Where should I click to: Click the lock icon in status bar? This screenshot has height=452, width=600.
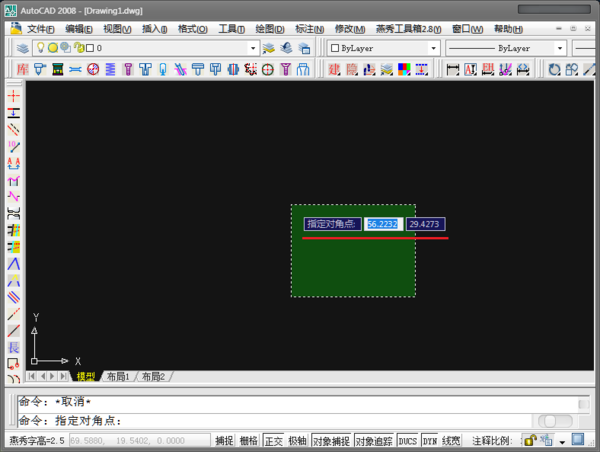[x=529, y=440]
